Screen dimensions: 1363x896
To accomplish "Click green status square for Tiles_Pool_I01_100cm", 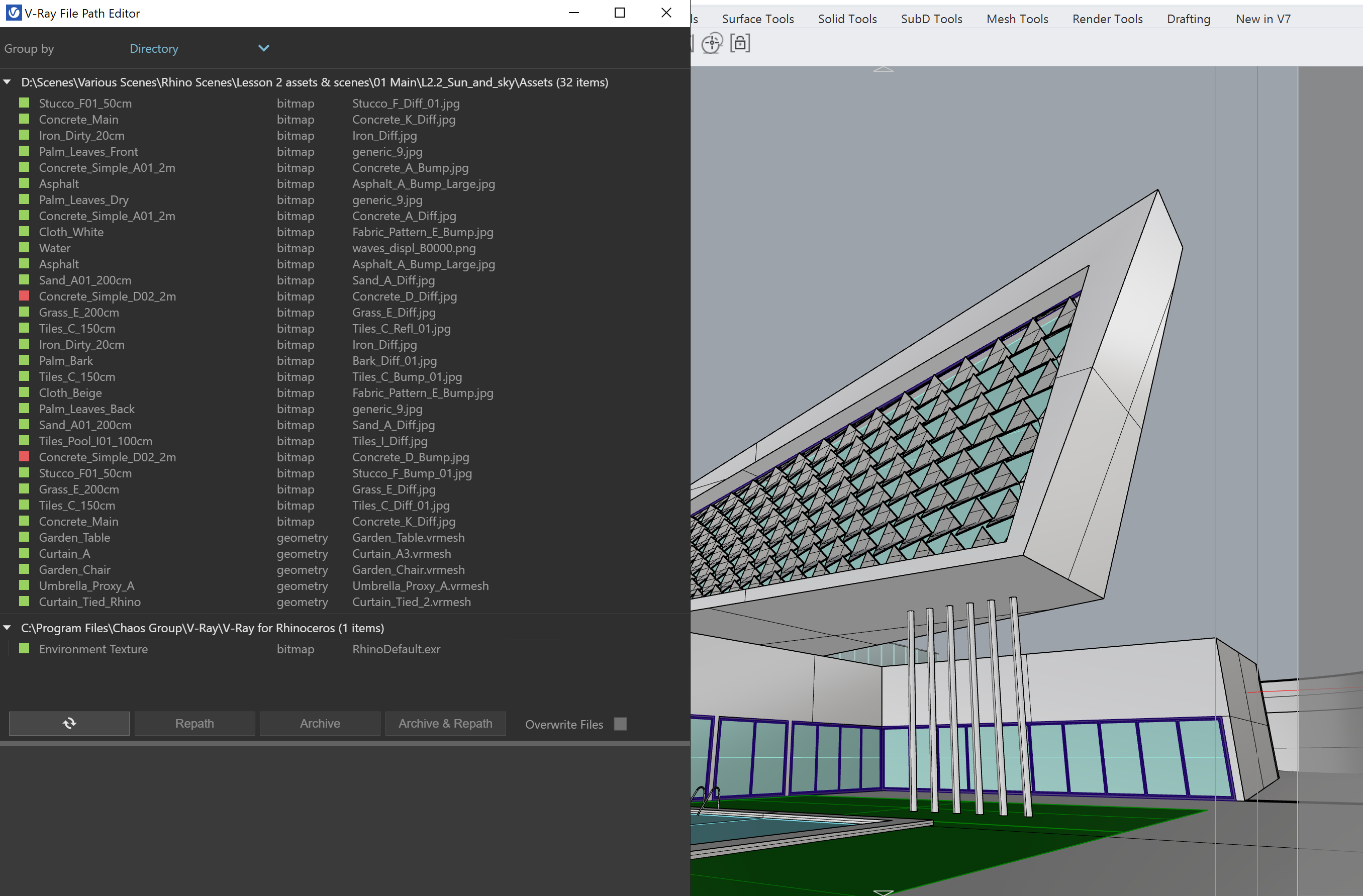I will tap(24, 440).
